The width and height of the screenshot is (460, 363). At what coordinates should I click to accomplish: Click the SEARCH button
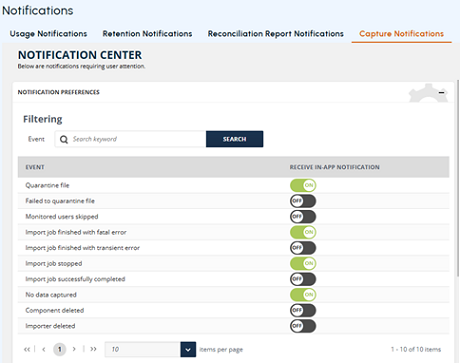[234, 139]
